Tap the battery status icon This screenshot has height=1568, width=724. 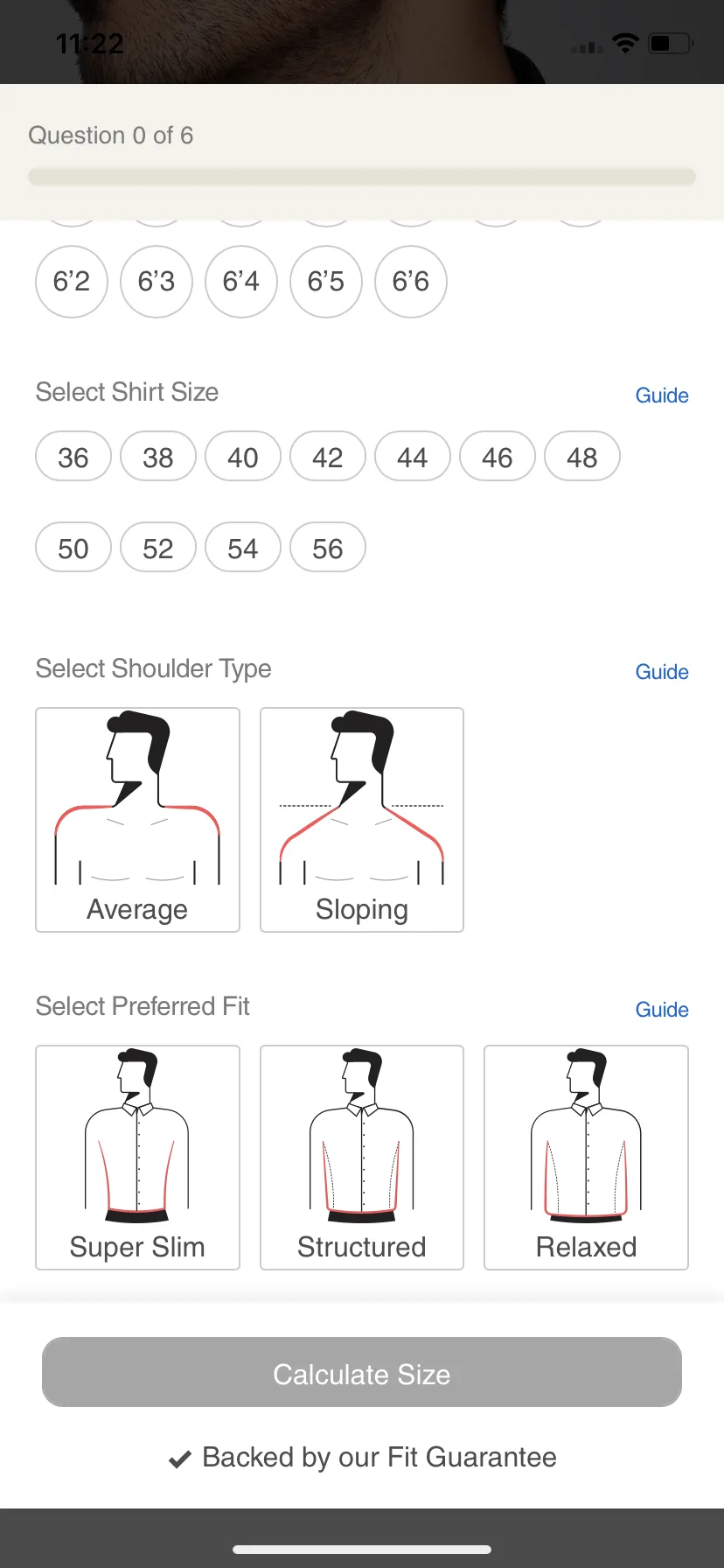pos(671,43)
